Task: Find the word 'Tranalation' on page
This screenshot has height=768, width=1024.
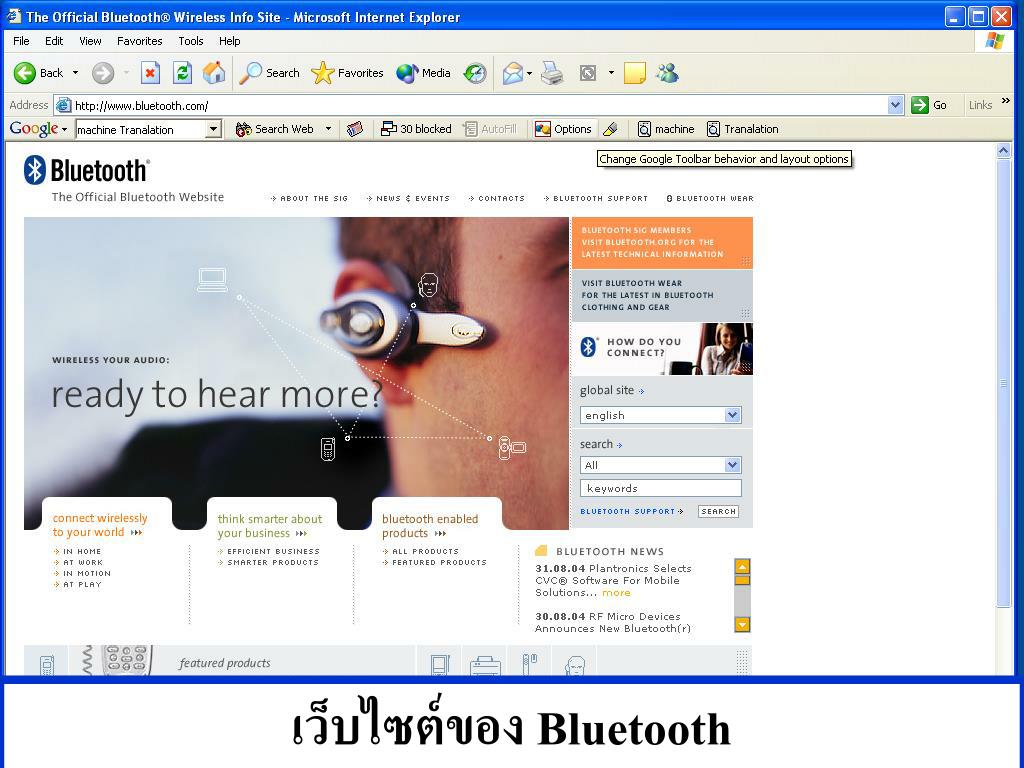Action: click(x=743, y=129)
